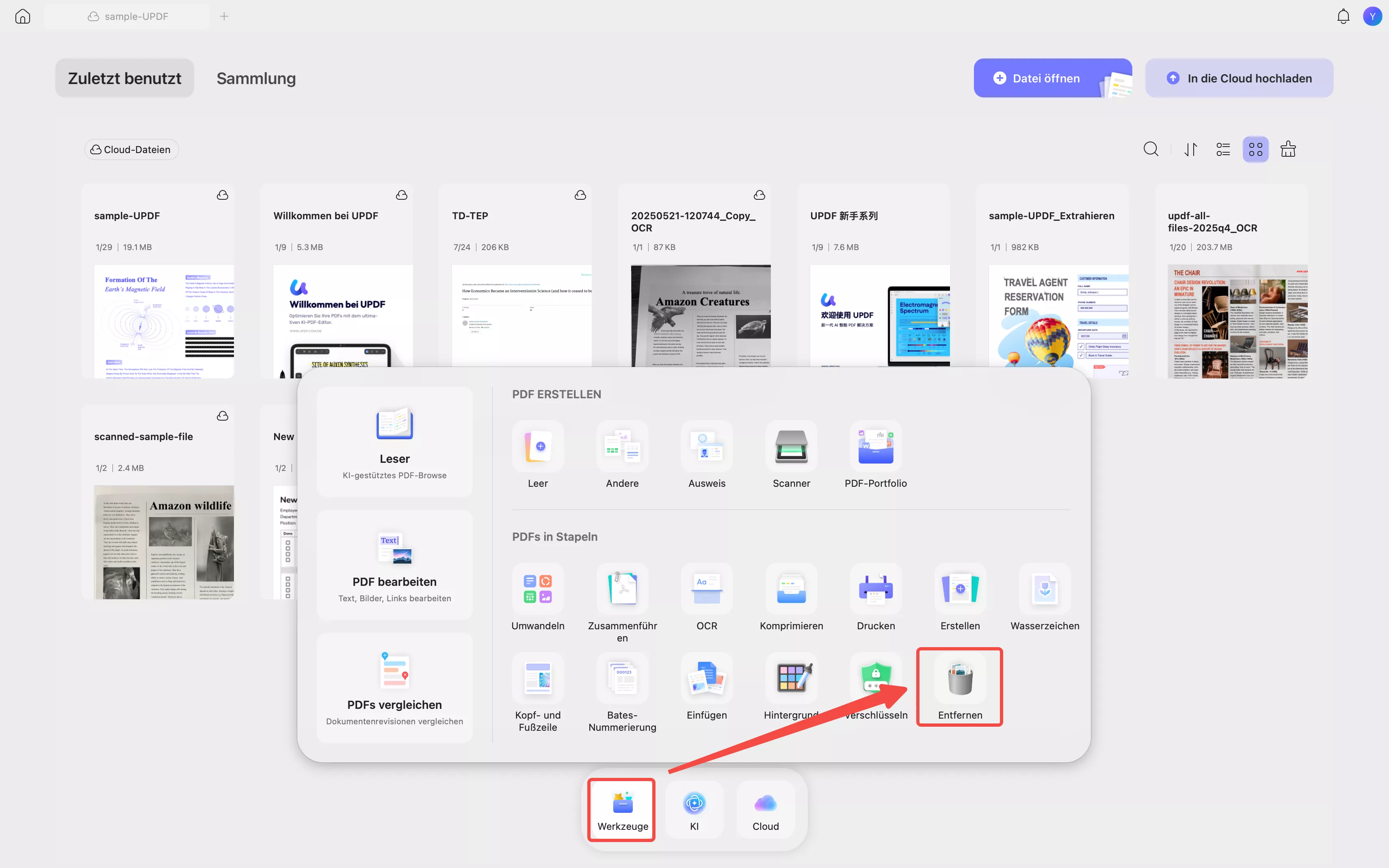Create PDF from Scanner
Viewport: 1389px width, 868px height.
point(791,447)
